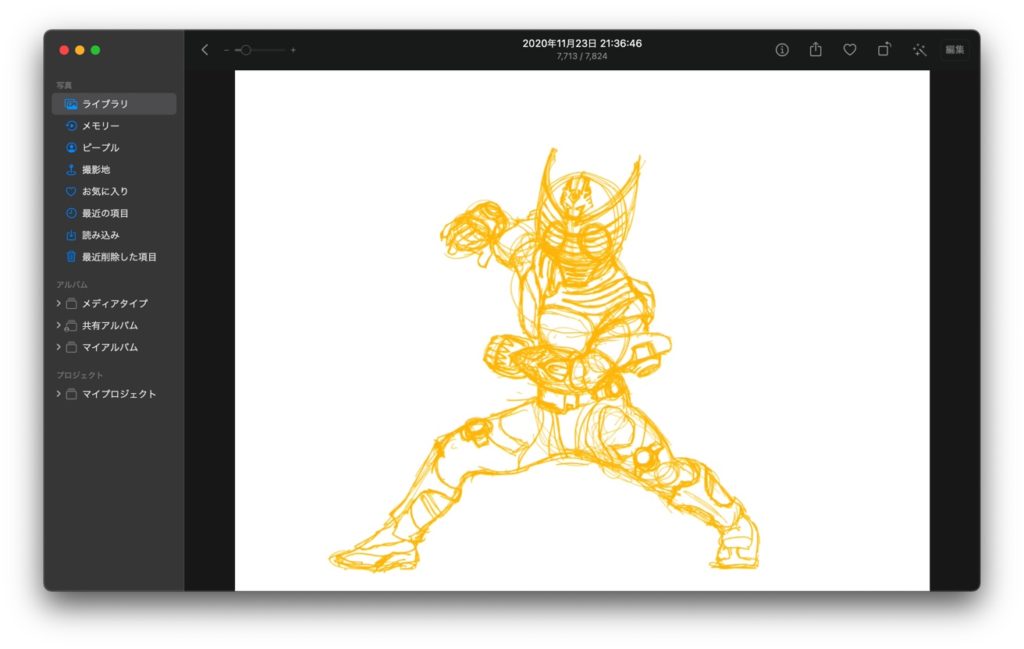This screenshot has width=1024, height=649.
Task: Click the photo counter 7,713 / 7,824
Action: (x=582, y=56)
